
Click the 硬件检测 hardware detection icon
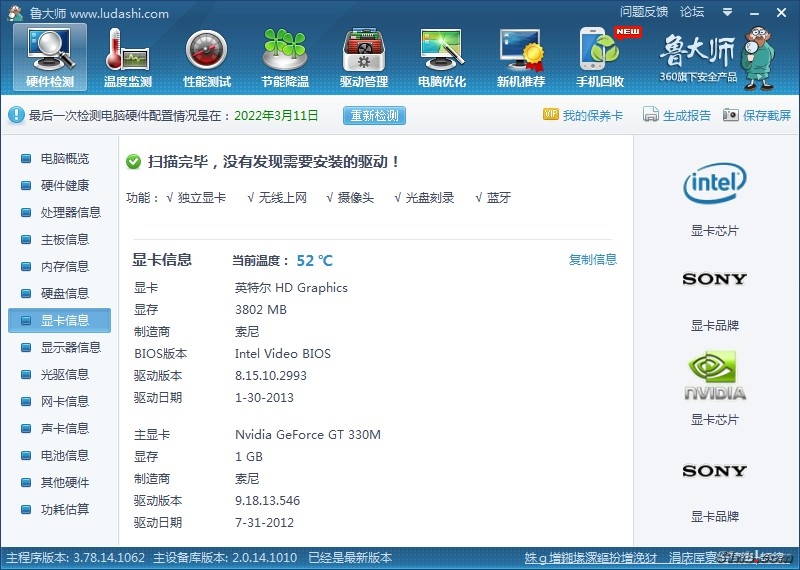point(49,57)
